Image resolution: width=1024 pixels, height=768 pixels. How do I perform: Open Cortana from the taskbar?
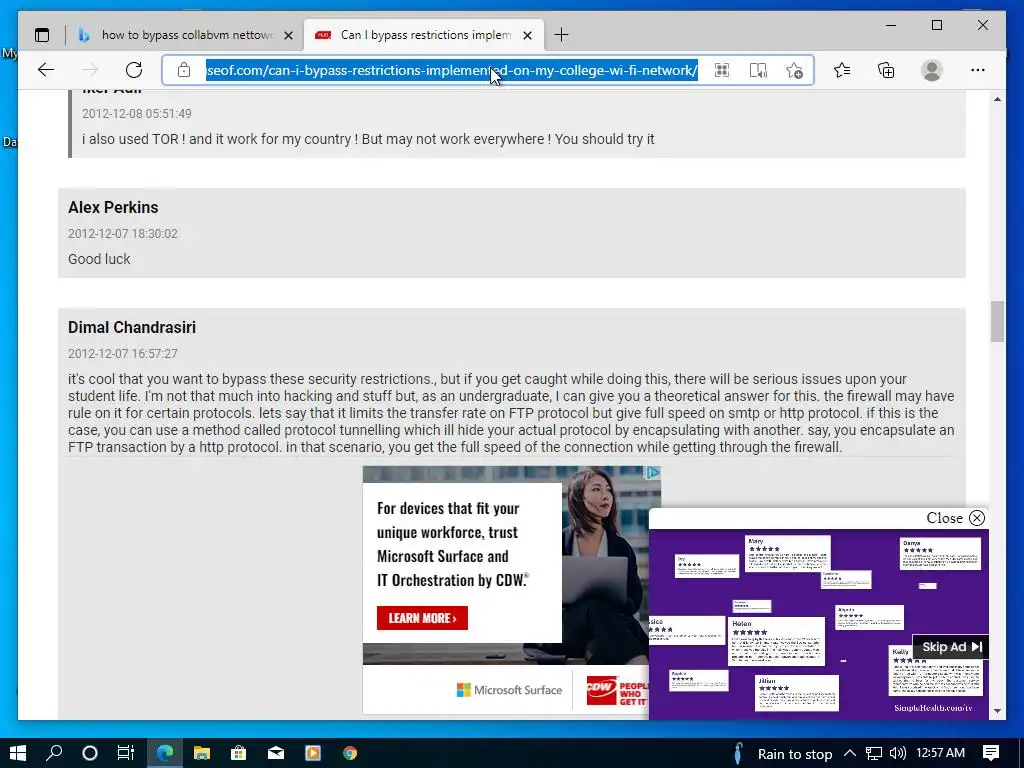[90, 753]
